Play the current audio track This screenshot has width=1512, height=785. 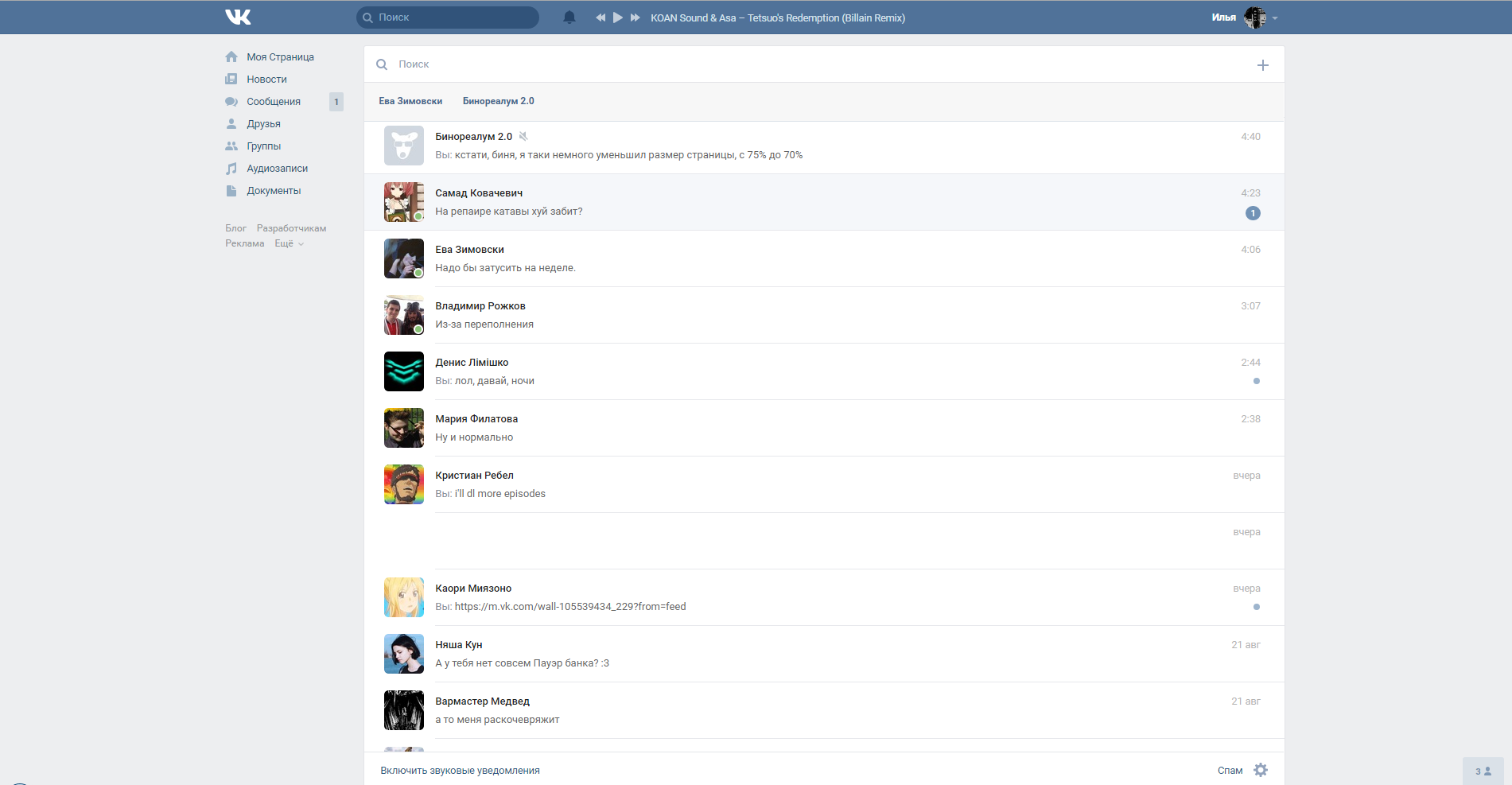pyautogui.click(x=618, y=17)
